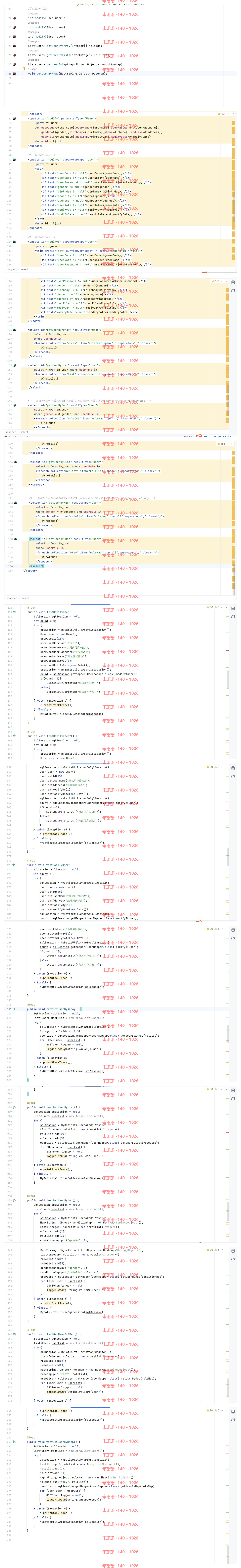Click gutter icon beside update id="modify3" tag

pos(15,242)
